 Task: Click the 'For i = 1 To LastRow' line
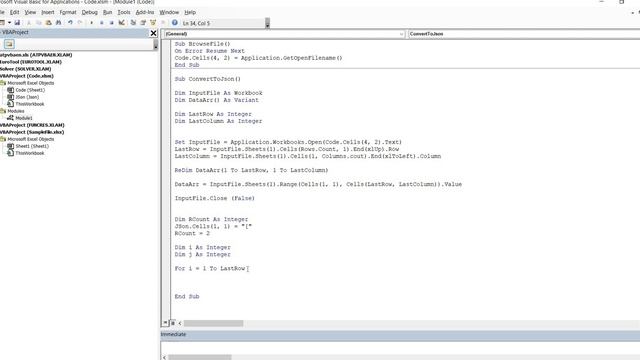210,268
